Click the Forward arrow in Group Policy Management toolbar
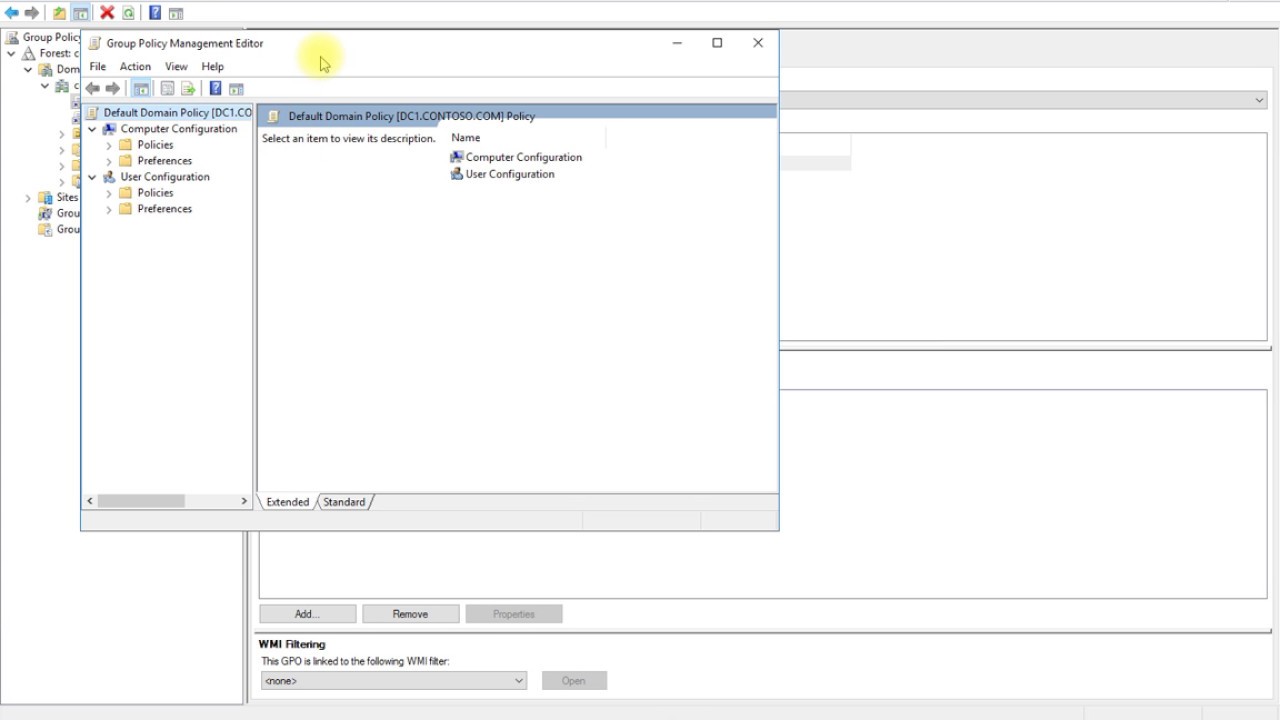 click(x=32, y=13)
